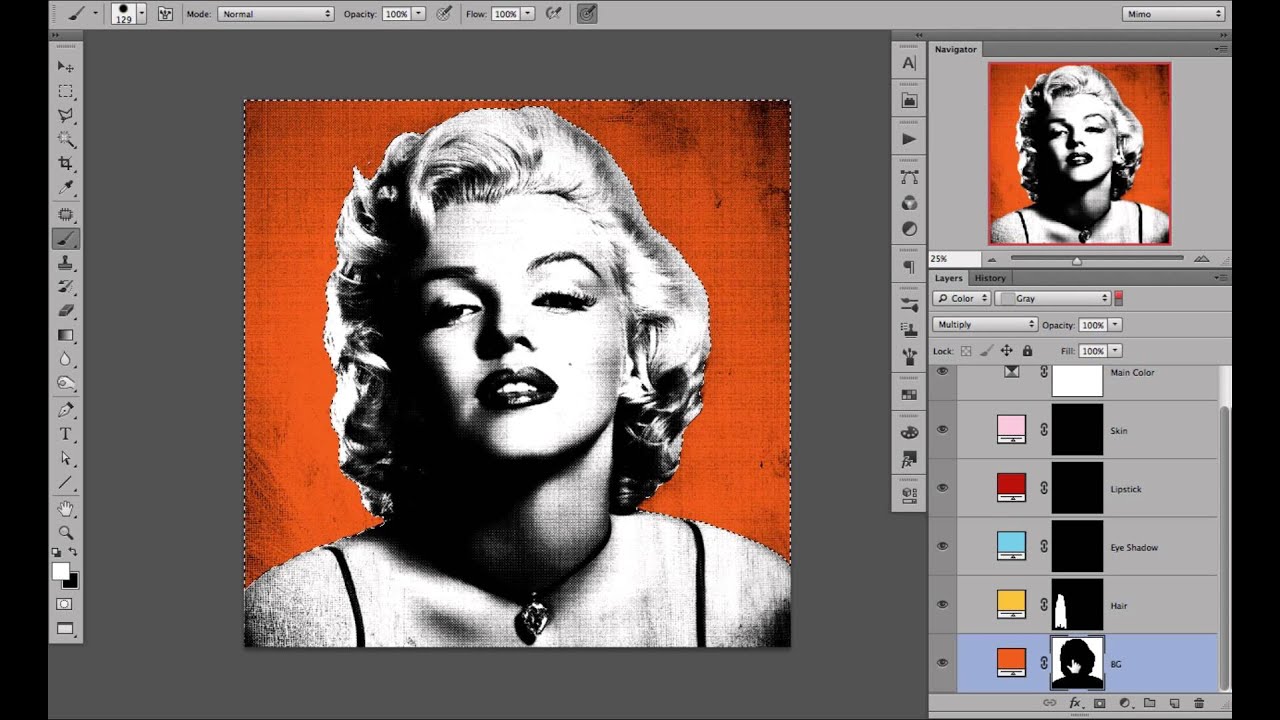This screenshot has height=720, width=1280.
Task: Select the Gradient tool
Action: (x=65, y=335)
